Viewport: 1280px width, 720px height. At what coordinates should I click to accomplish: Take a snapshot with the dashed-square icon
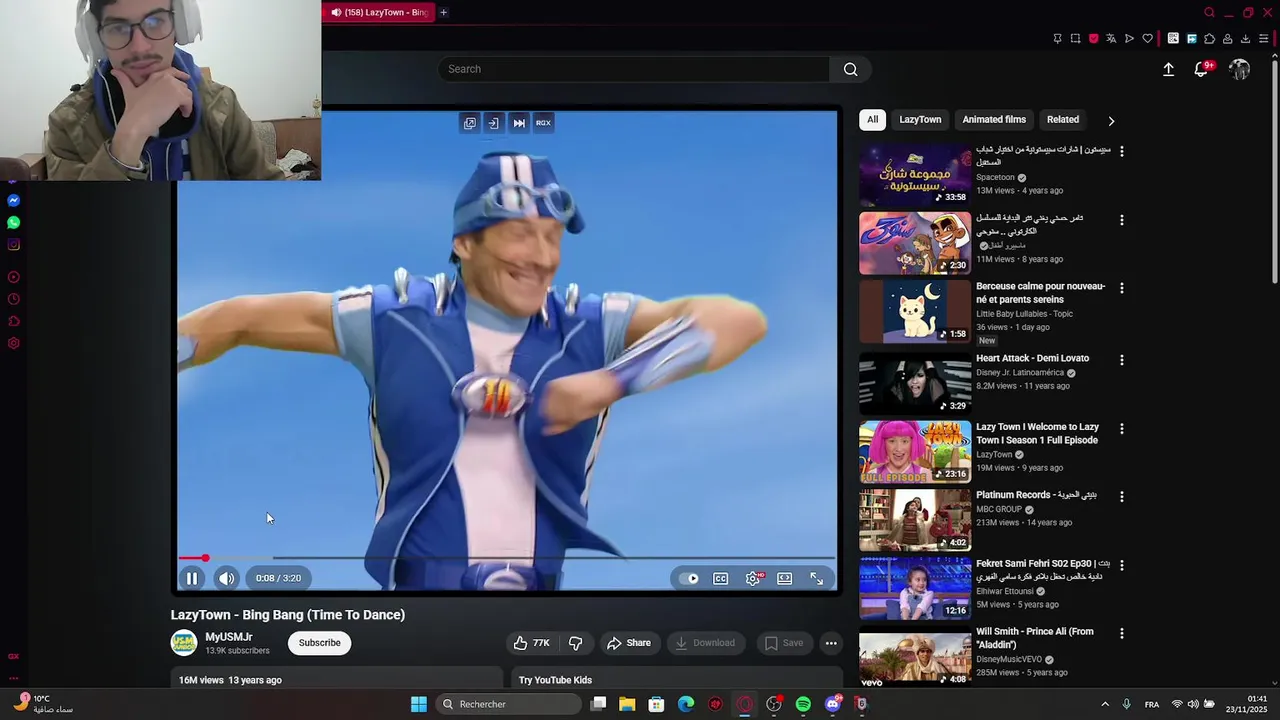[1075, 39]
